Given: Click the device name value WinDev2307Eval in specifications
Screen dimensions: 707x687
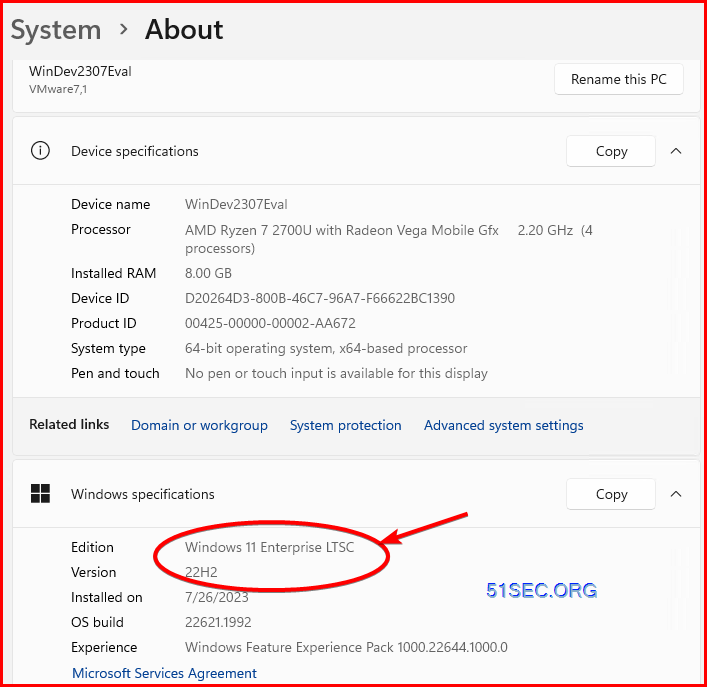Looking at the screenshot, I should (236, 204).
